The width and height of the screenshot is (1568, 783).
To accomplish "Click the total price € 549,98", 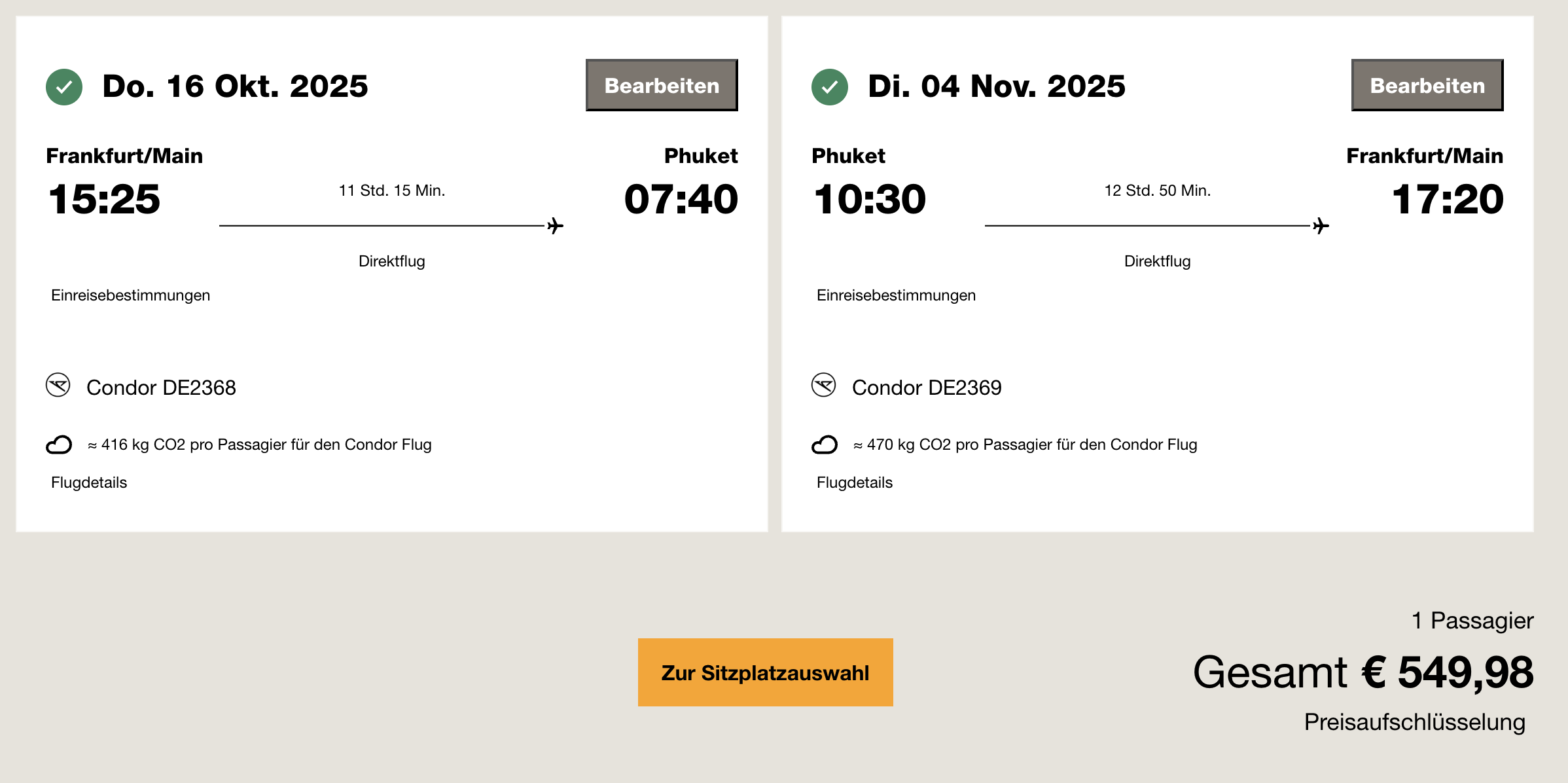I will (1447, 672).
